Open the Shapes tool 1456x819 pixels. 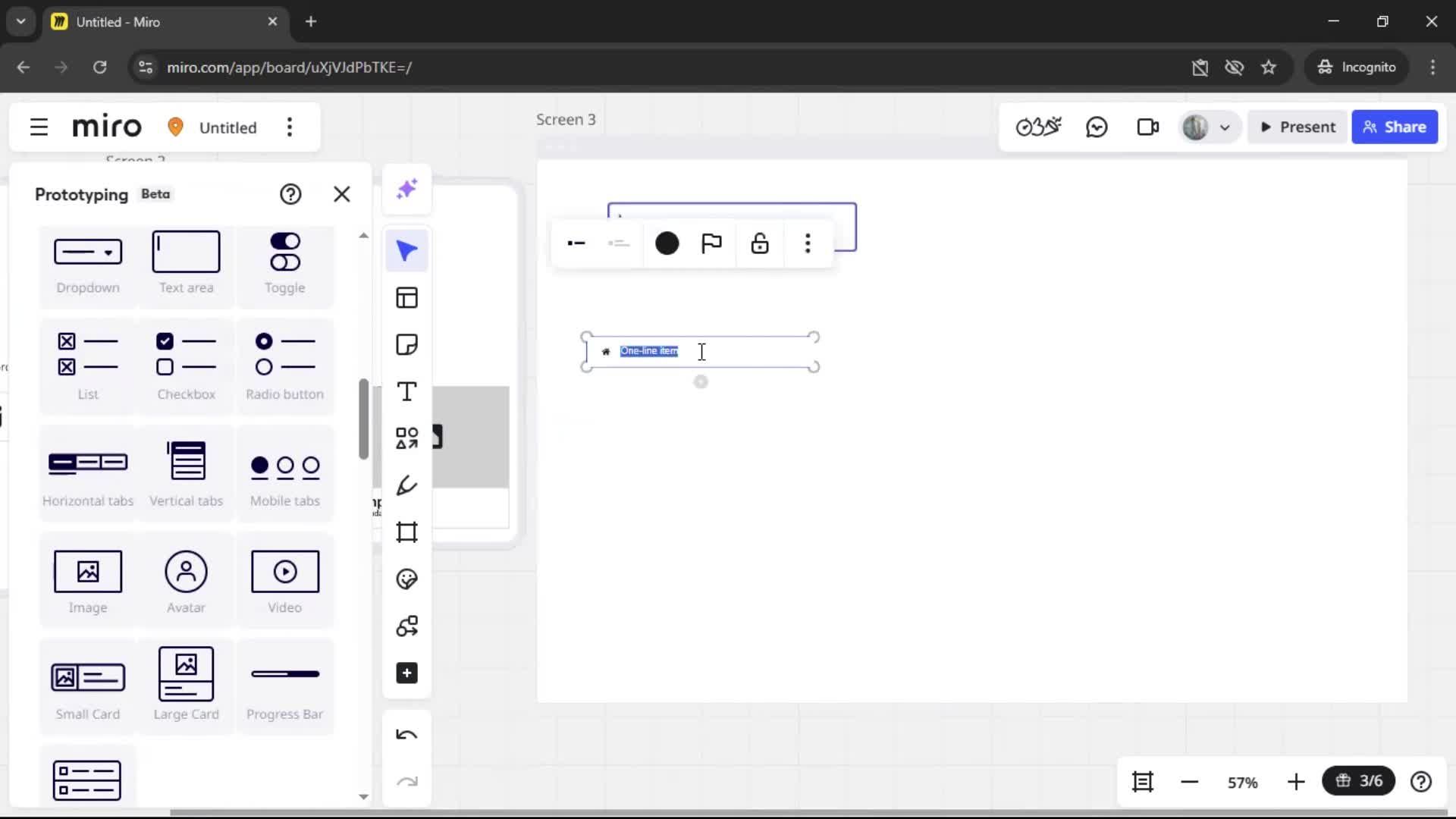(x=407, y=438)
